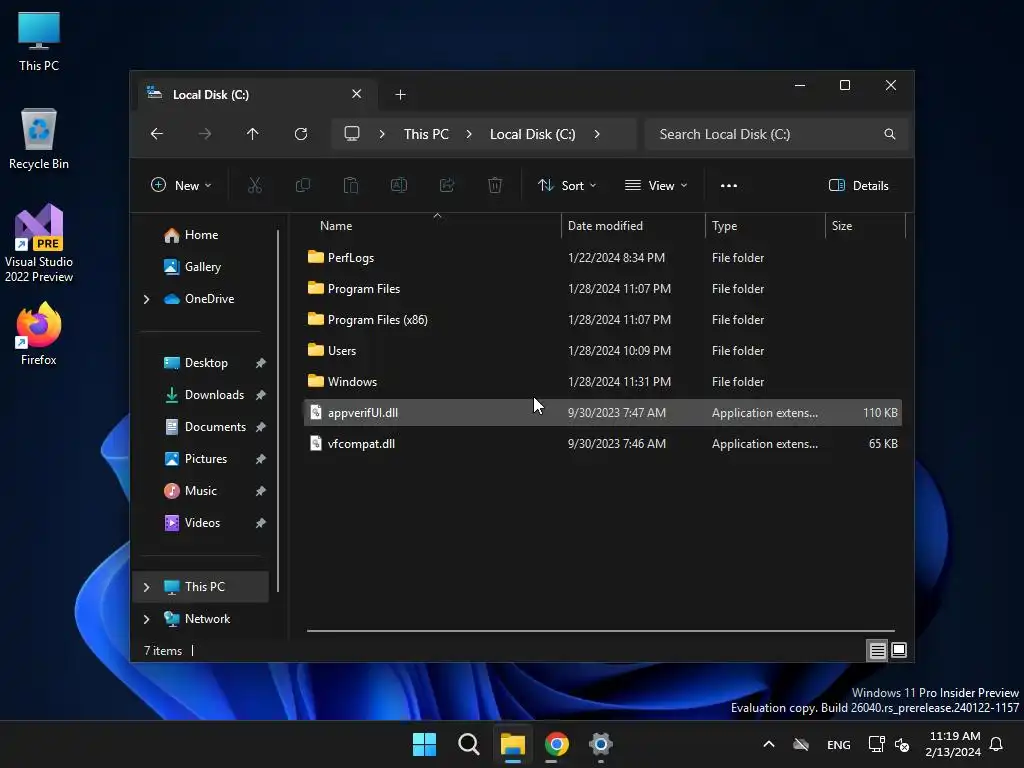This screenshot has width=1024, height=768.
Task: Click File Explorer taskbar icon
Action: pos(513,744)
